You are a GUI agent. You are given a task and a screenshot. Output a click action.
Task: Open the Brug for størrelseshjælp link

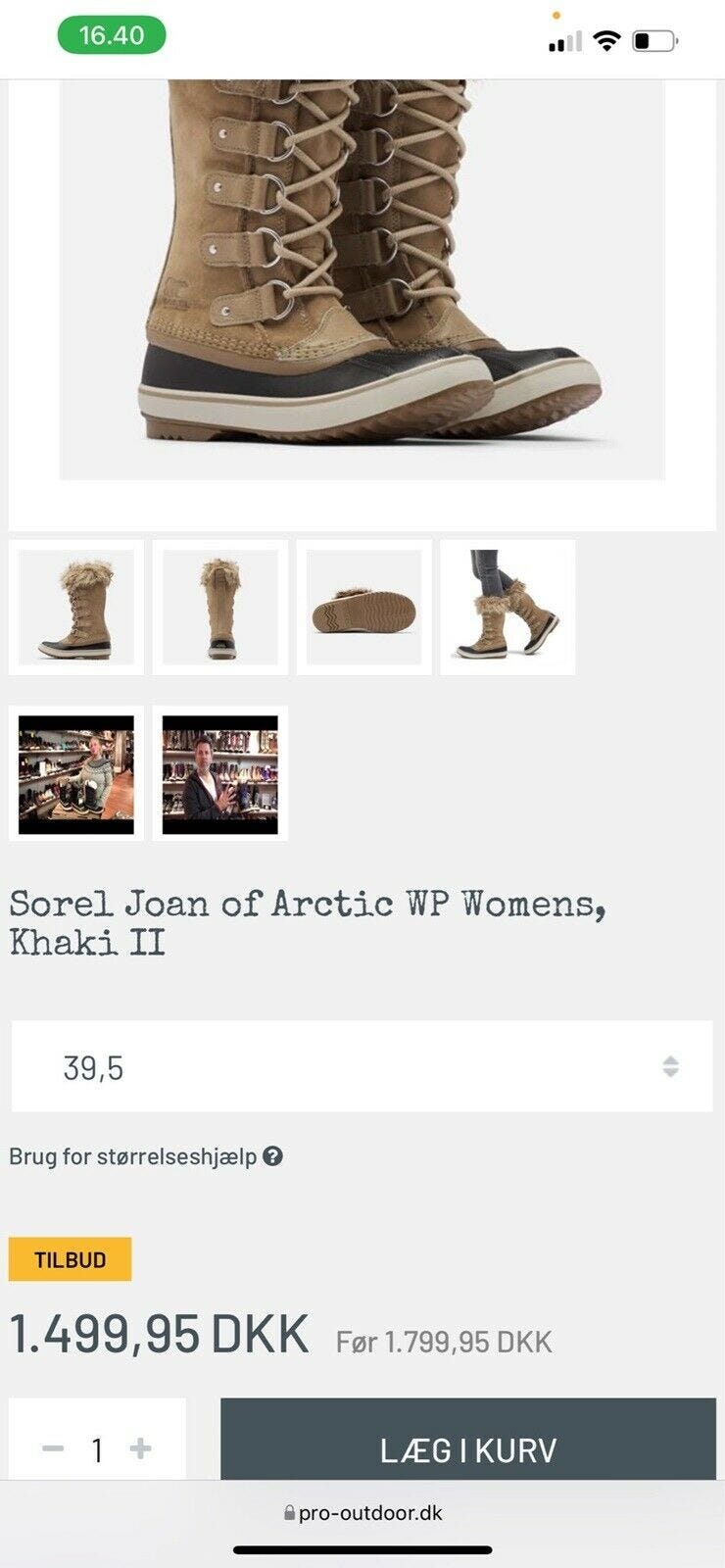coord(133,1156)
